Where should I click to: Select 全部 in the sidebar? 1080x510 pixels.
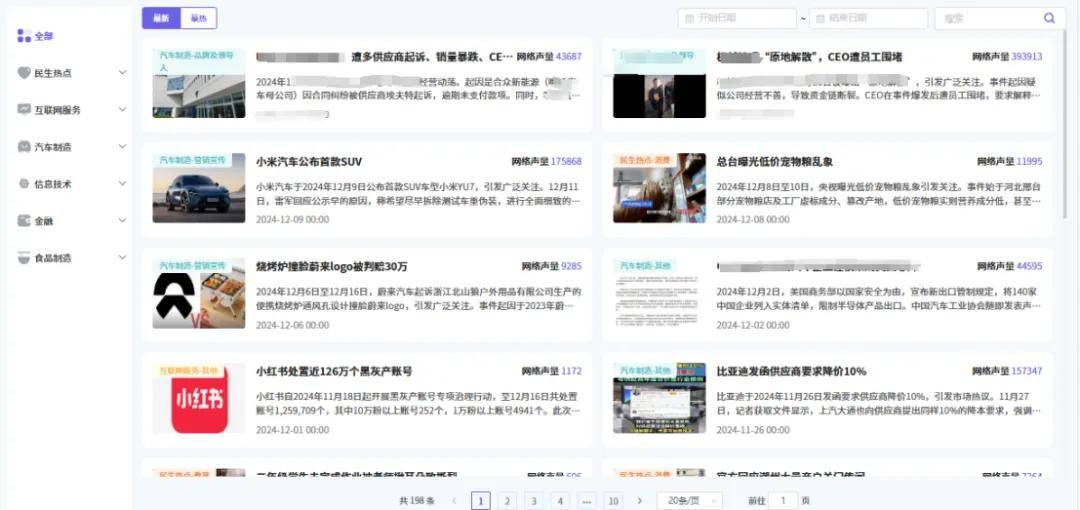[x=44, y=36]
